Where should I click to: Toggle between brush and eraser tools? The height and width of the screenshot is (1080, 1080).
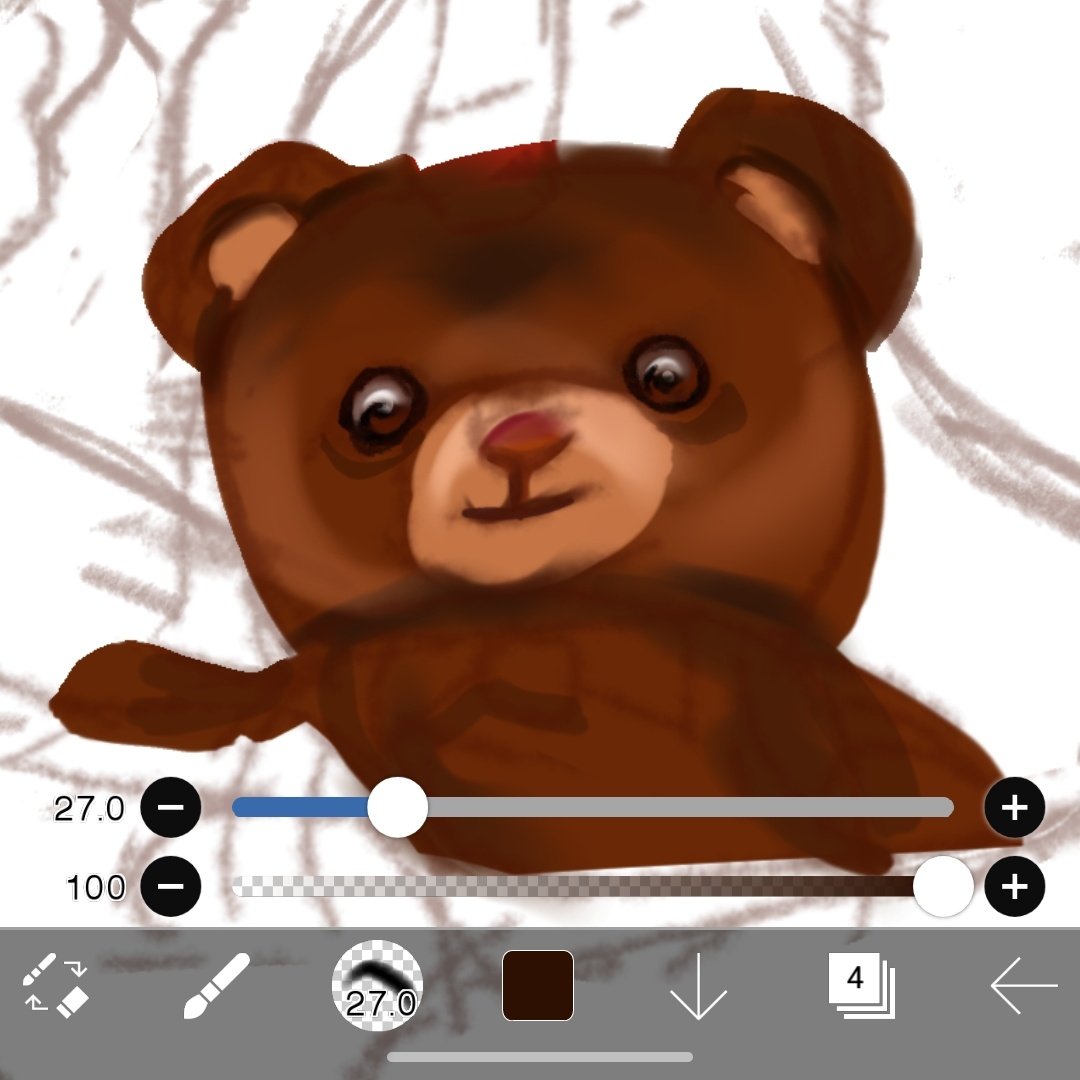(55, 985)
